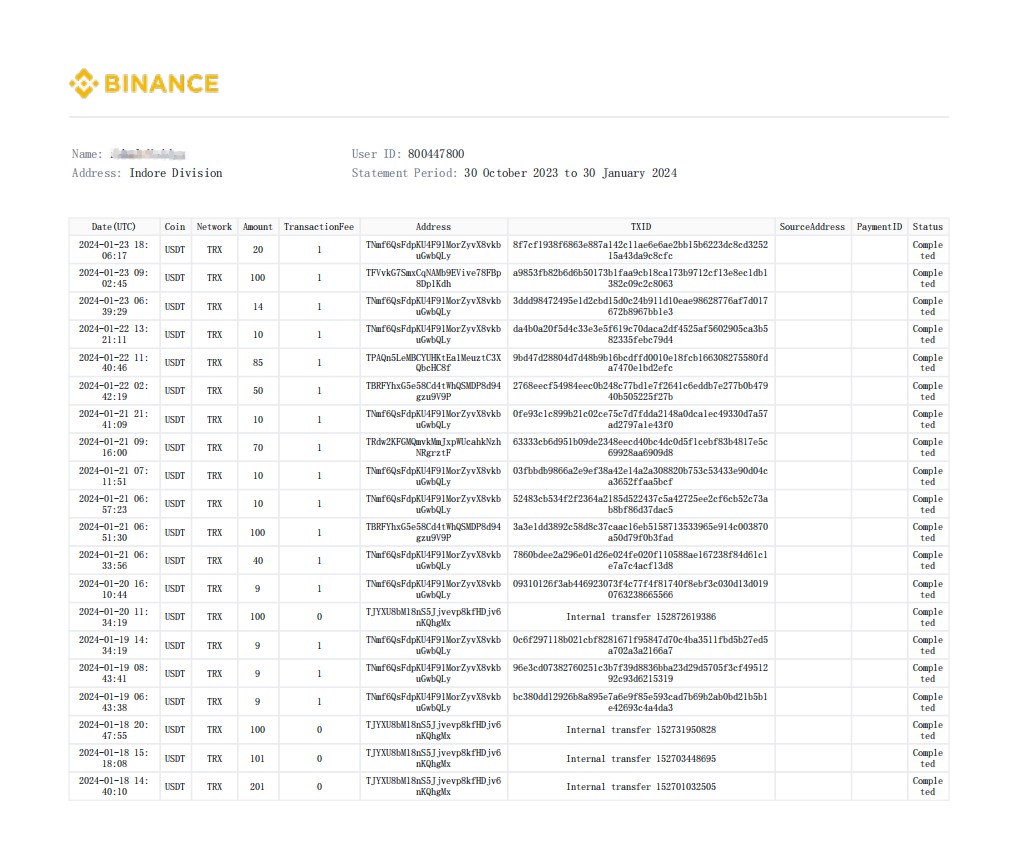Select TXID starting 9bd47d28804d7d48
Viewport: 1019px width, 842px height.
[641, 363]
